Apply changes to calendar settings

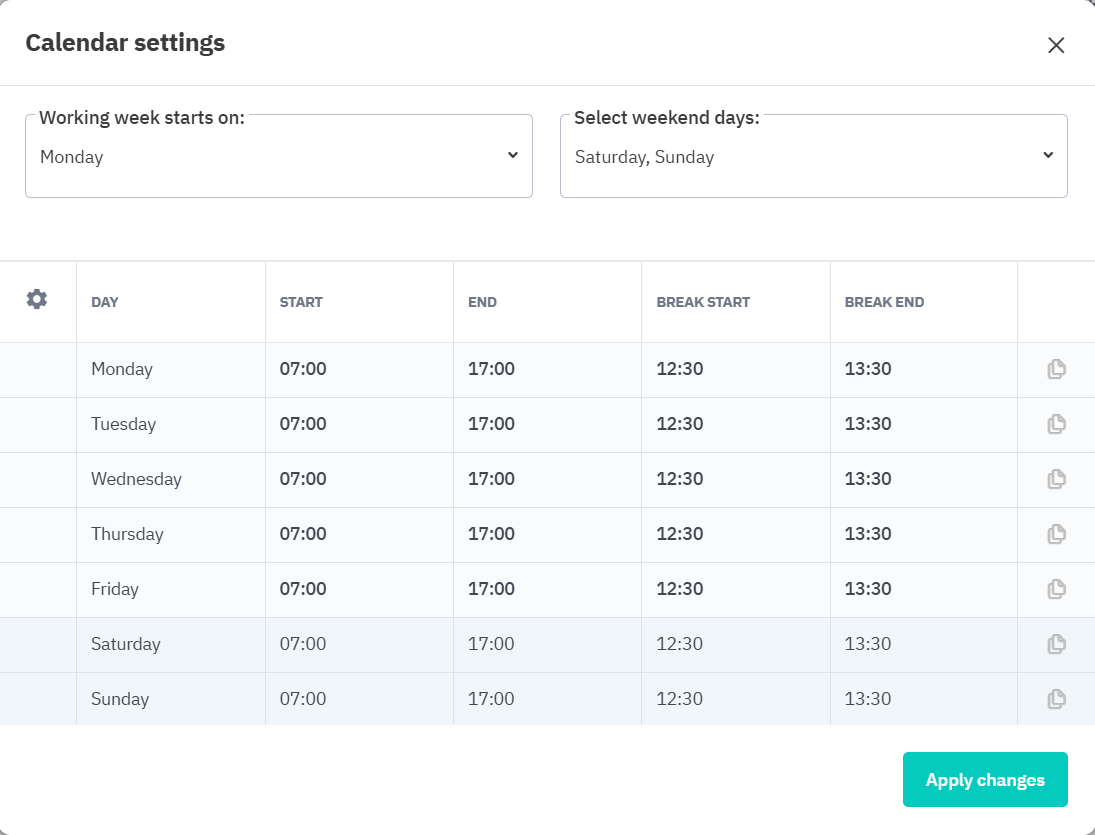[985, 780]
